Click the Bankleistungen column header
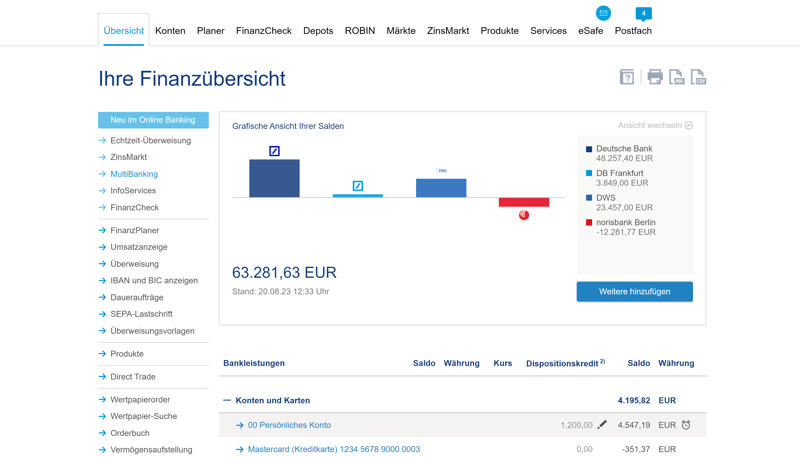Screen dimensions: 800x458 [x=254, y=363]
